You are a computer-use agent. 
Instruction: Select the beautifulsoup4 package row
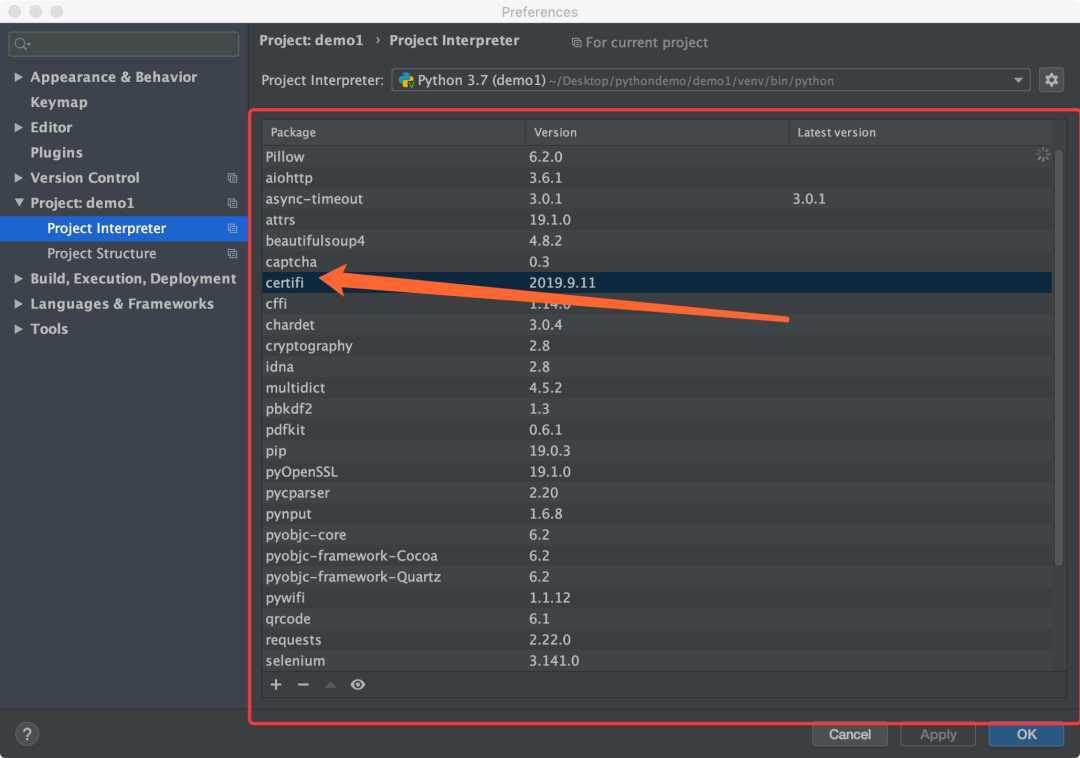657,241
